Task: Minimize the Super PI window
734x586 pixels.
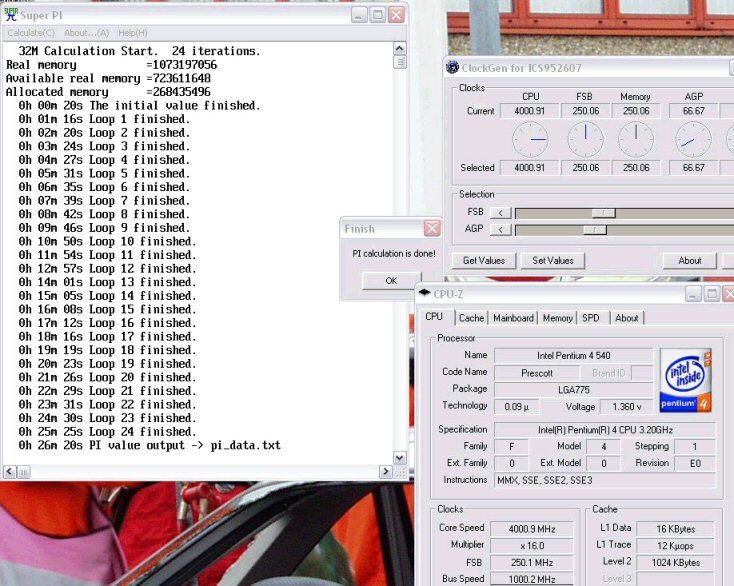Action: 359,15
